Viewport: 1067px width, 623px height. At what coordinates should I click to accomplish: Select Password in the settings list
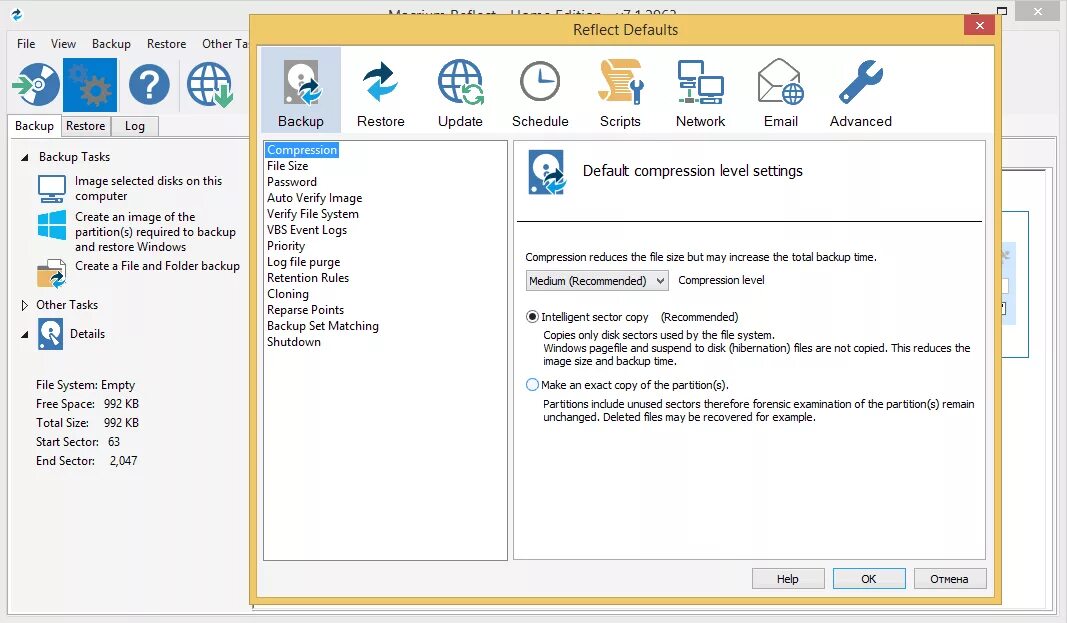click(x=292, y=182)
